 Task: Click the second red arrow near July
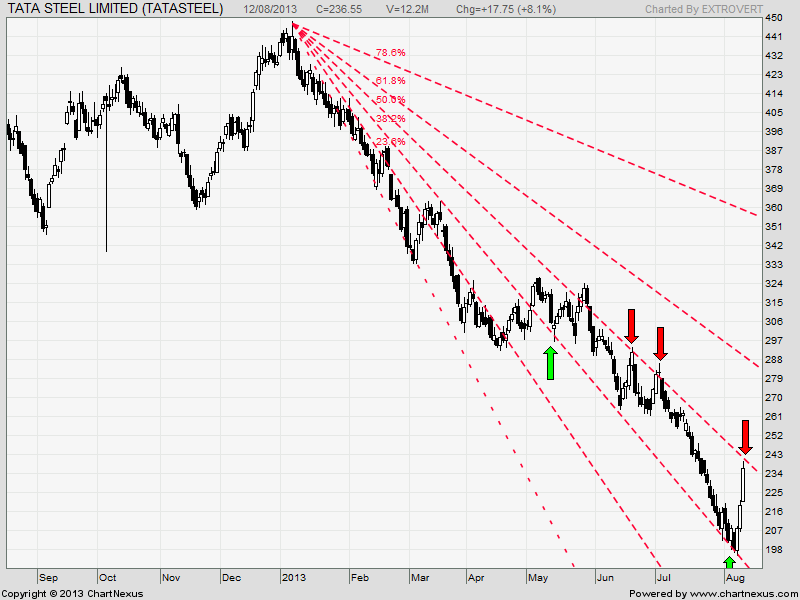point(662,340)
